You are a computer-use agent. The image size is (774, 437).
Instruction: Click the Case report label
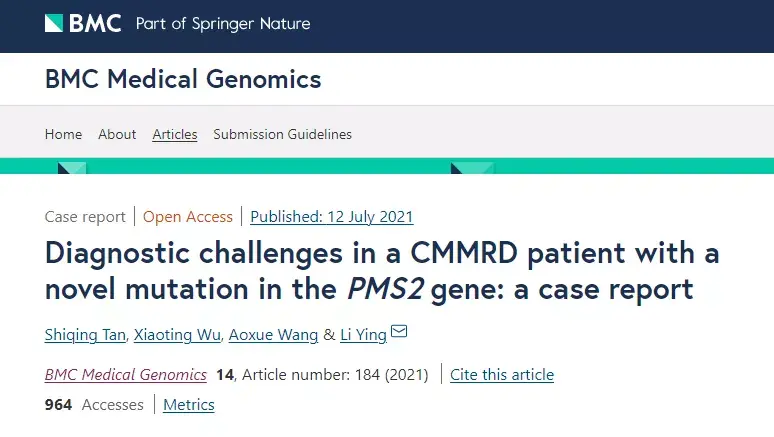(x=85, y=217)
